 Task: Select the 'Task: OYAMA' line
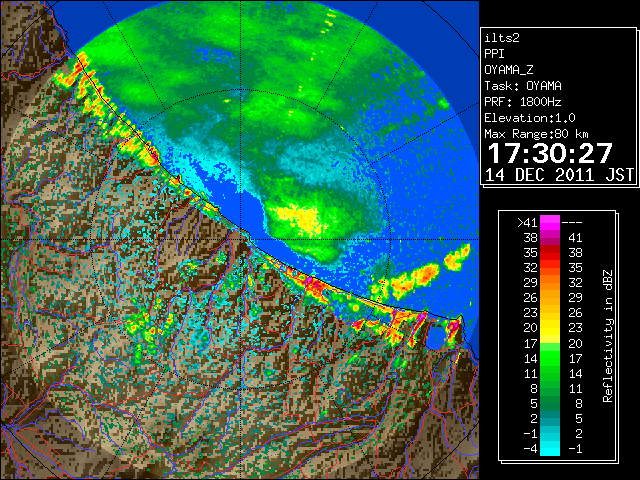(x=523, y=86)
